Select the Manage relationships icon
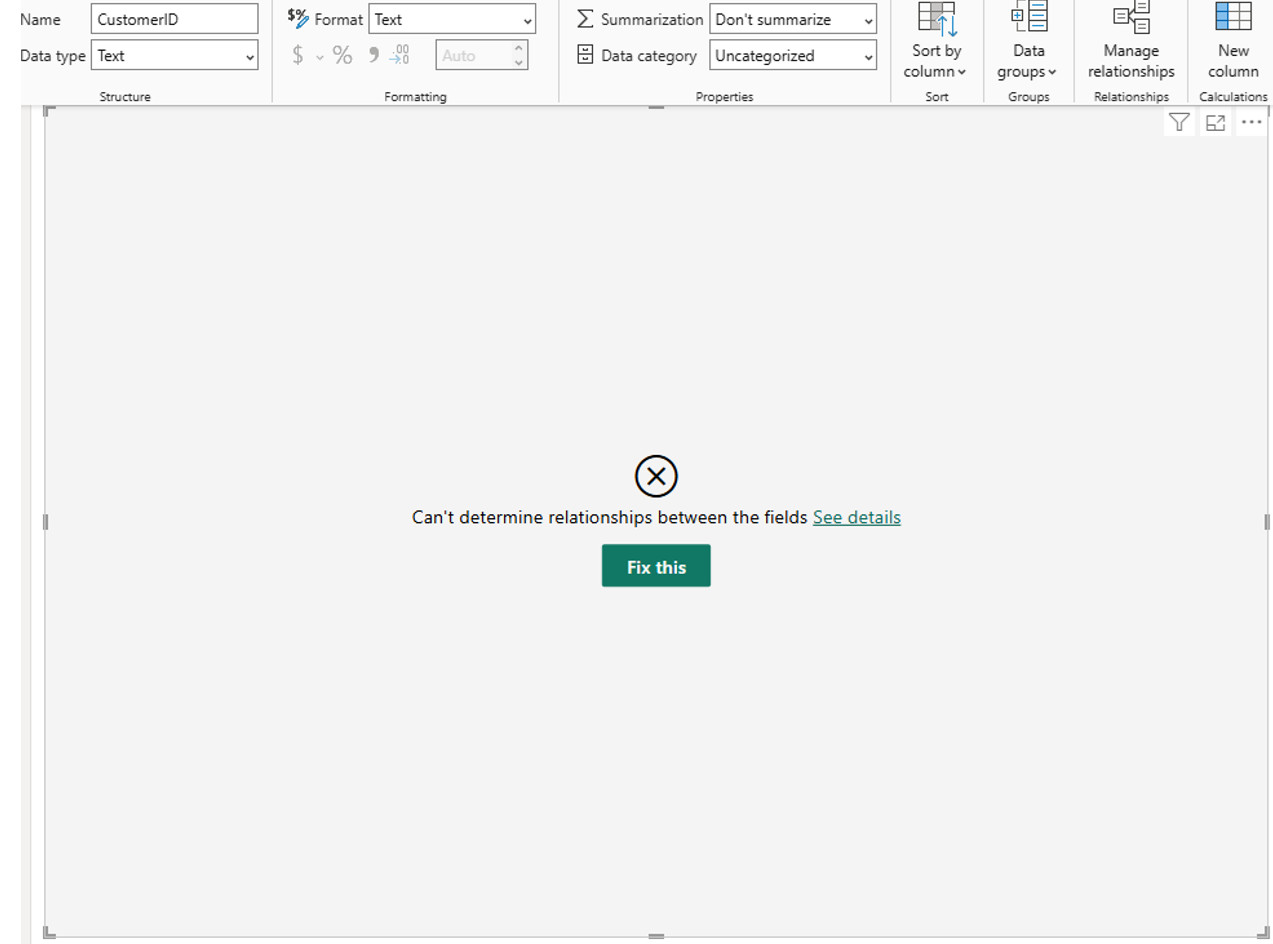 (x=1130, y=18)
